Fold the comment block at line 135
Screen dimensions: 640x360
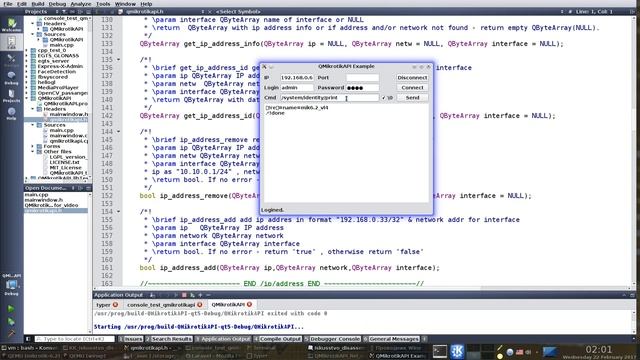click(x=118, y=60)
